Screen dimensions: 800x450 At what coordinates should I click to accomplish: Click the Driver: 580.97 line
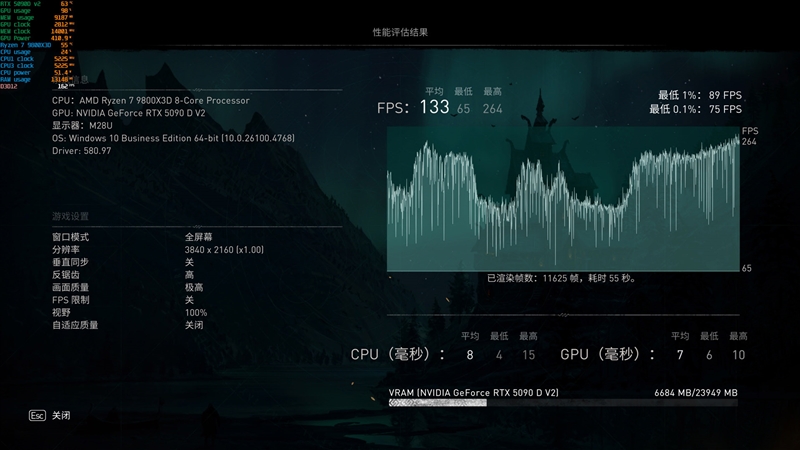(x=82, y=151)
